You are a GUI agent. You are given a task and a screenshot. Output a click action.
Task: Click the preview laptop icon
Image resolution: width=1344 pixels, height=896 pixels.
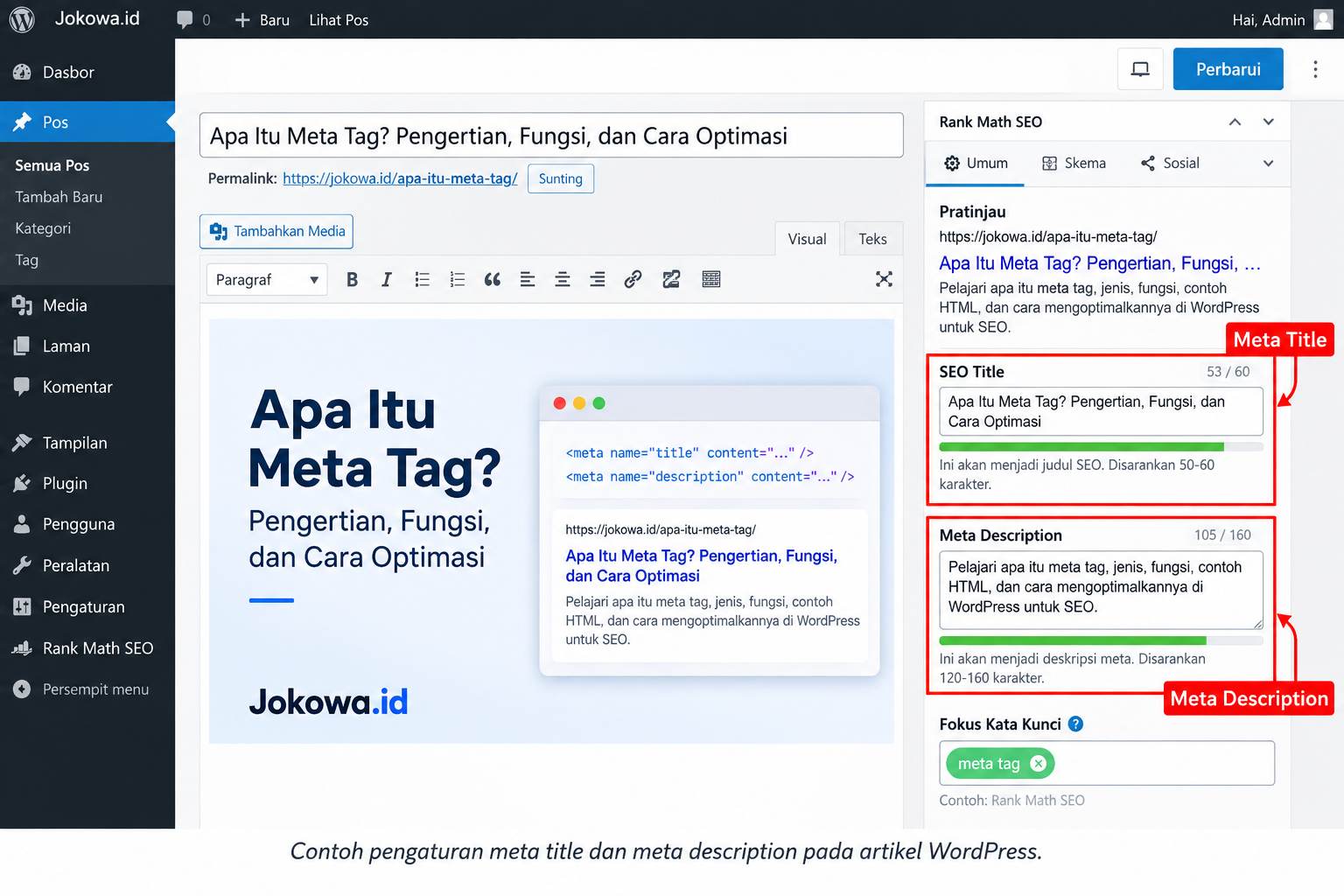coord(1140,69)
